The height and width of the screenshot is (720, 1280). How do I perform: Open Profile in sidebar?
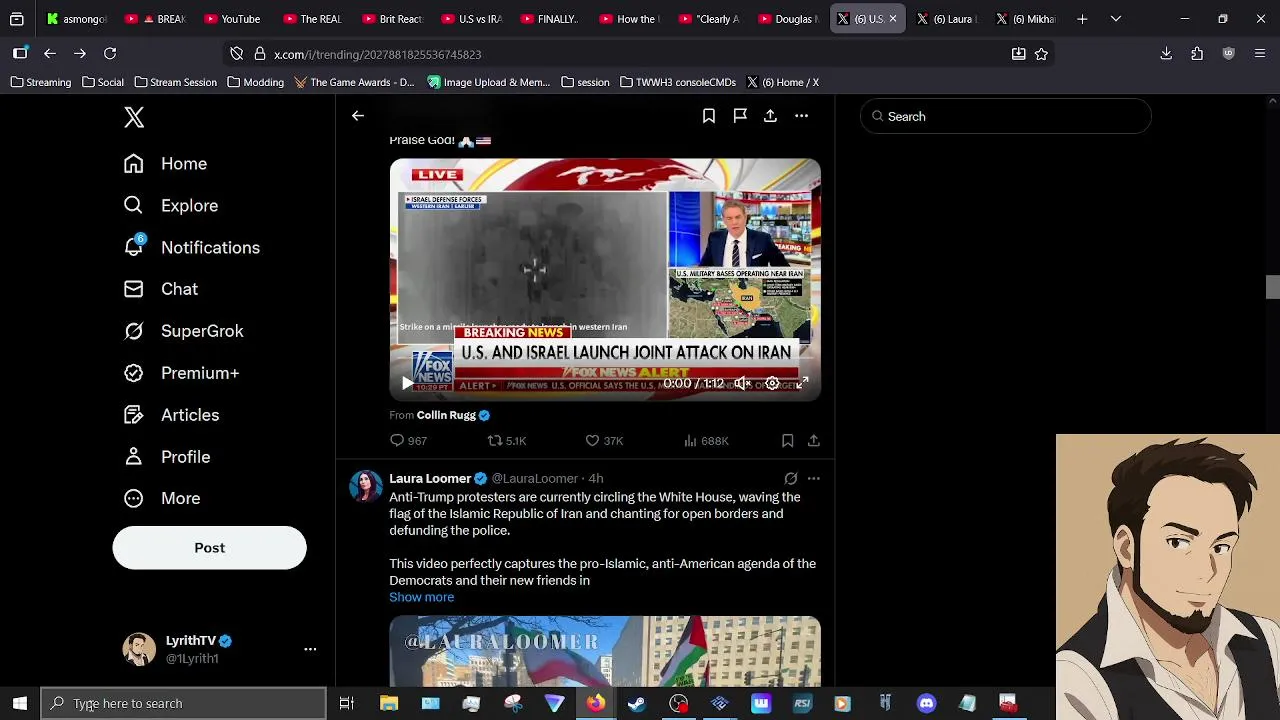167,457
